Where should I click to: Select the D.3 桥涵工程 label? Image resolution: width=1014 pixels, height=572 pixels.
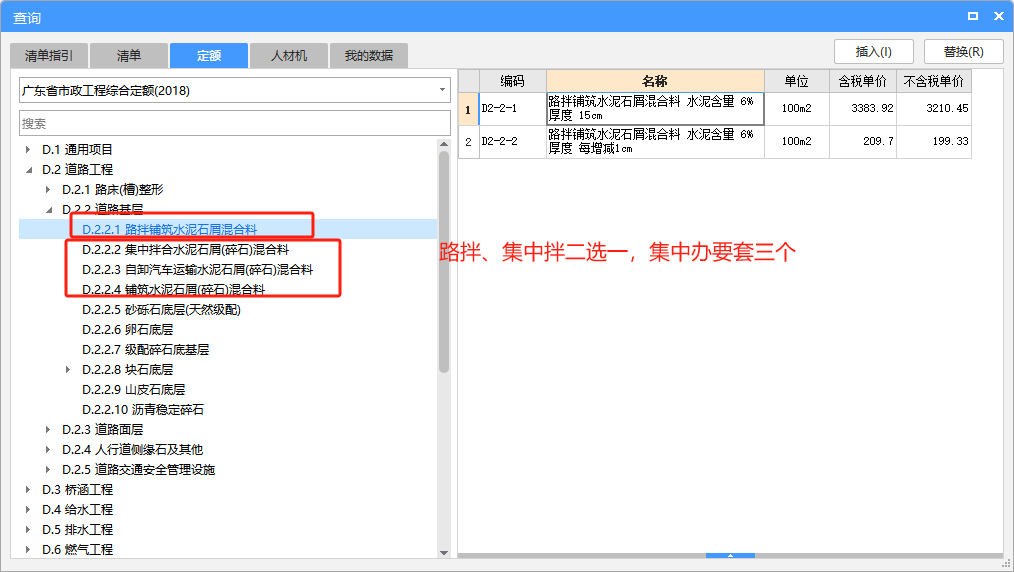78,490
